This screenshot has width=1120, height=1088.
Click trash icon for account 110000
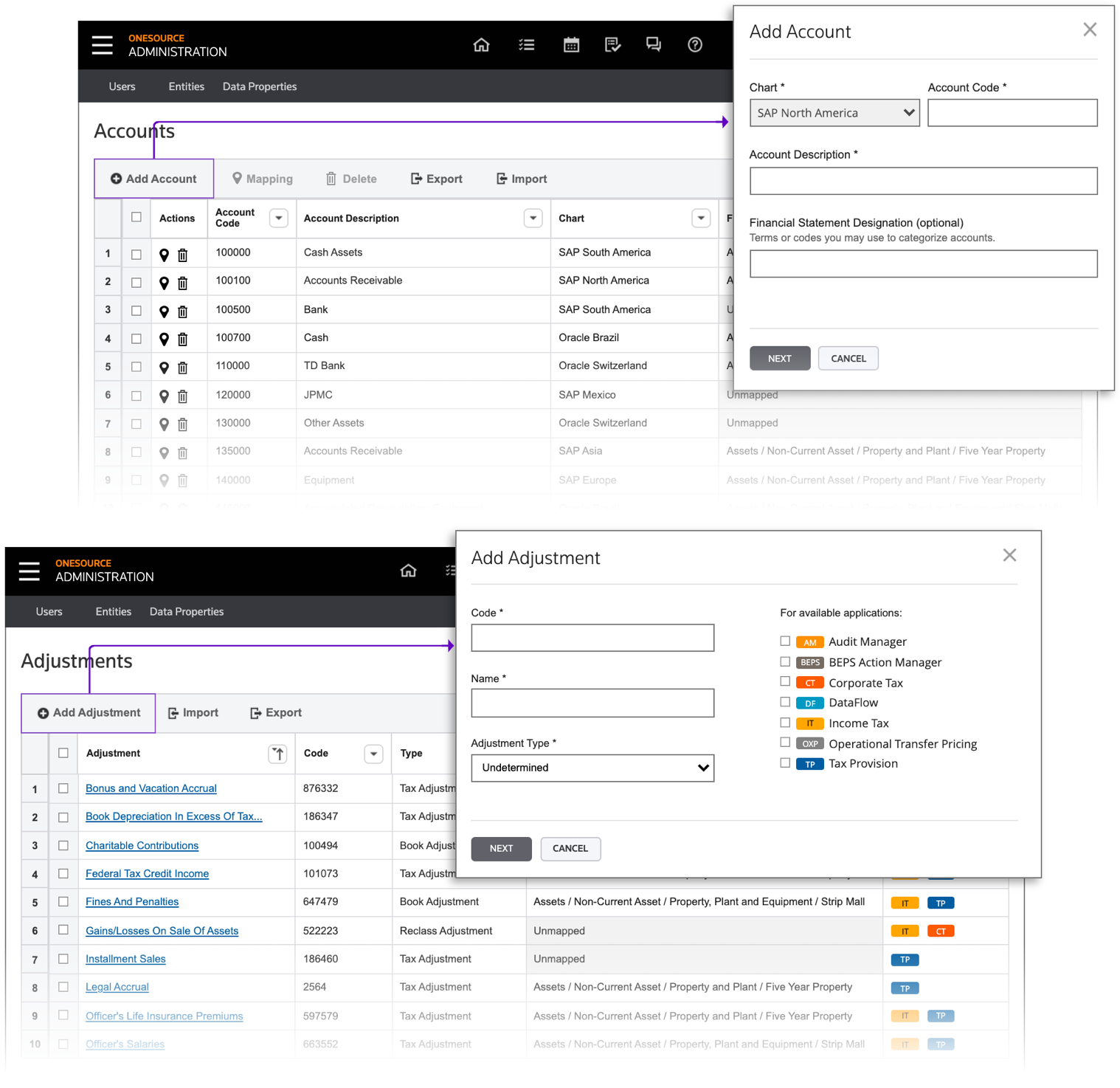tap(183, 368)
